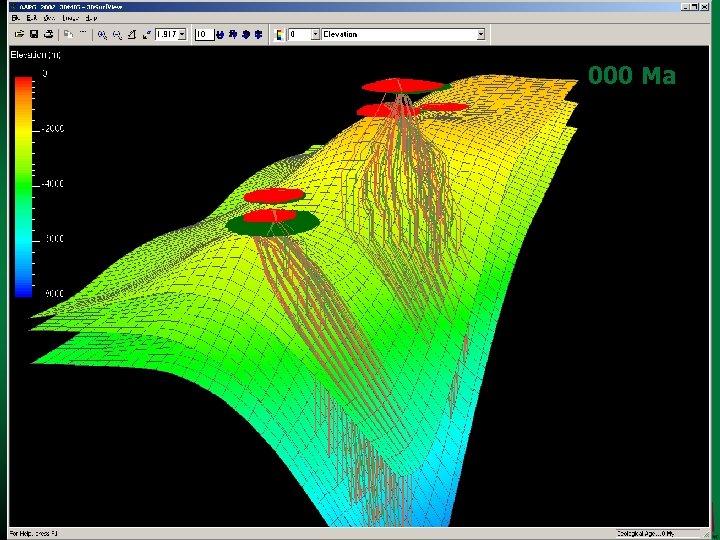Viewport: 720px width, 540px height.
Task: Select the Zoom In magnifier tool
Action: (103, 34)
